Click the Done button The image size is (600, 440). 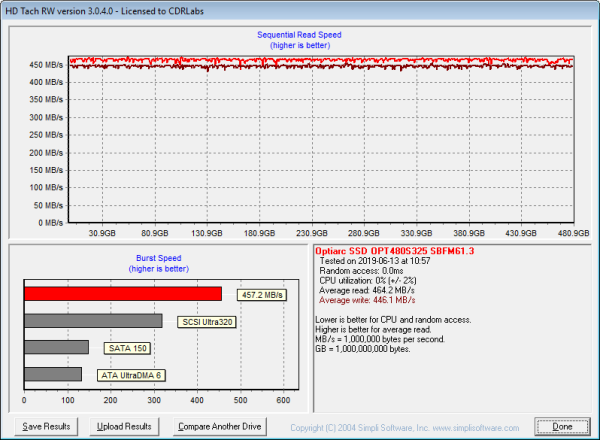coord(562,427)
